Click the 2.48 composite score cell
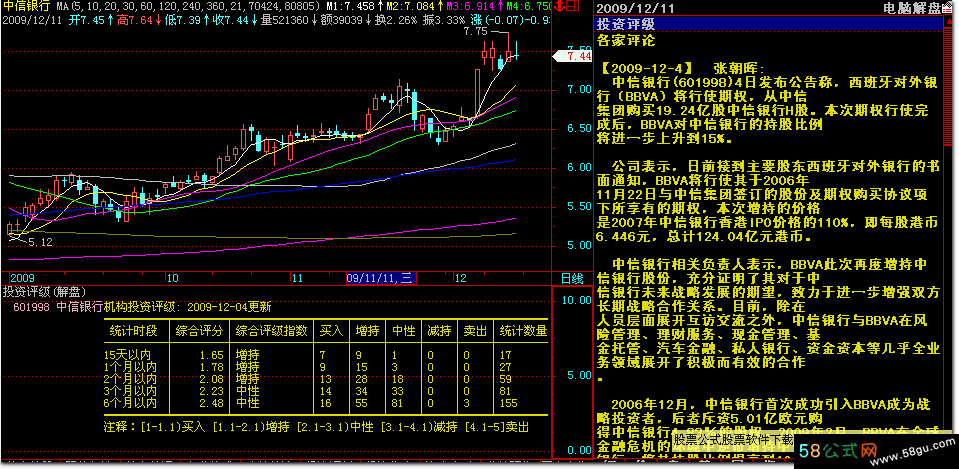The width and height of the screenshot is (959, 469). (x=212, y=404)
